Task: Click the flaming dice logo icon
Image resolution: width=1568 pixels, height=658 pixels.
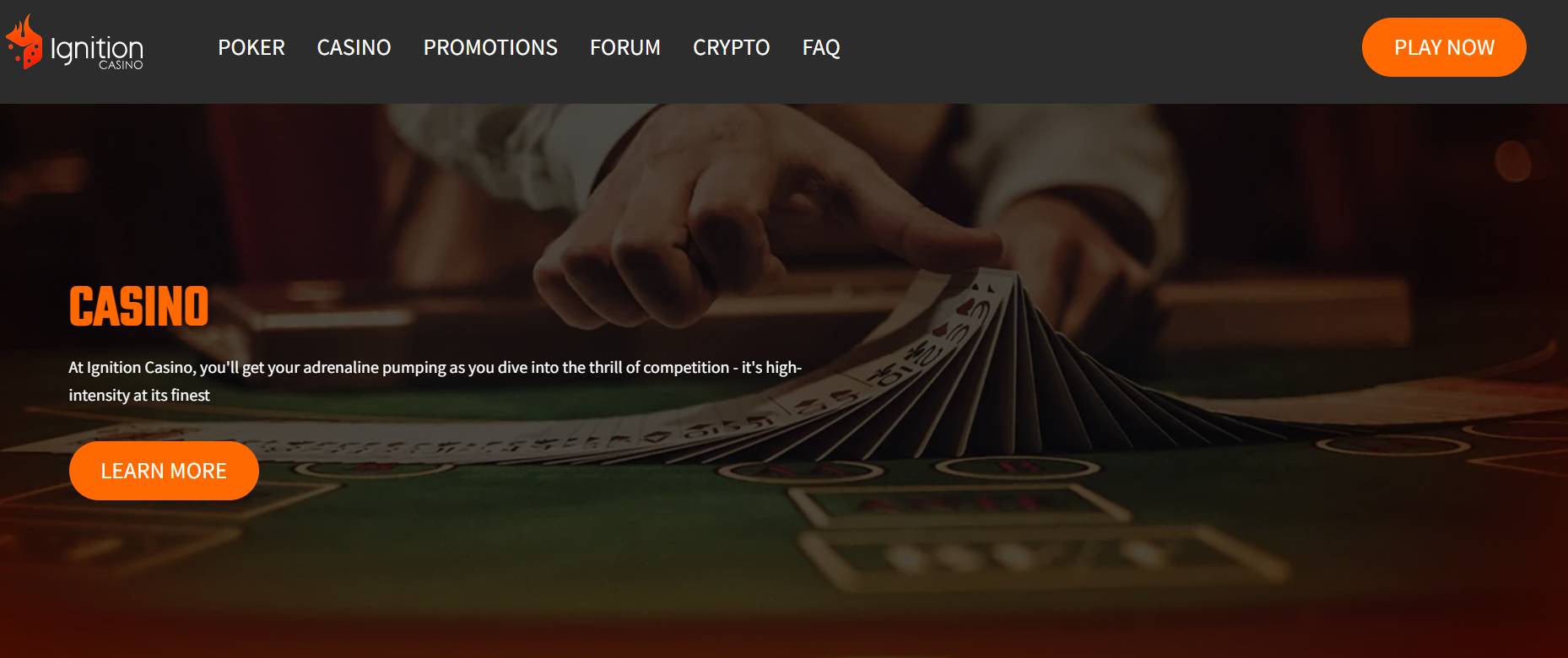Action: pyautogui.click(x=24, y=42)
